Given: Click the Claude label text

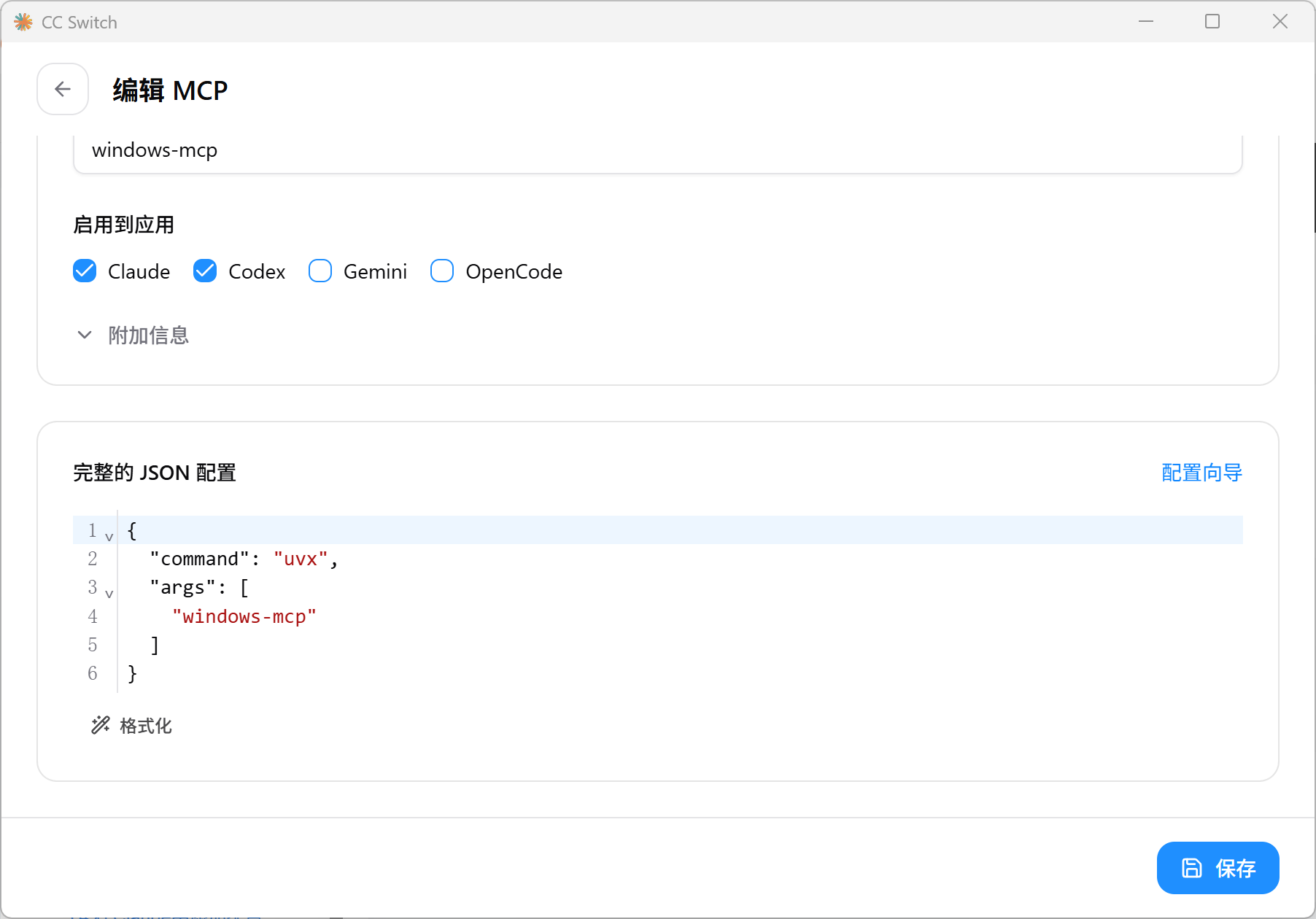Looking at the screenshot, I should click(139, 271).
